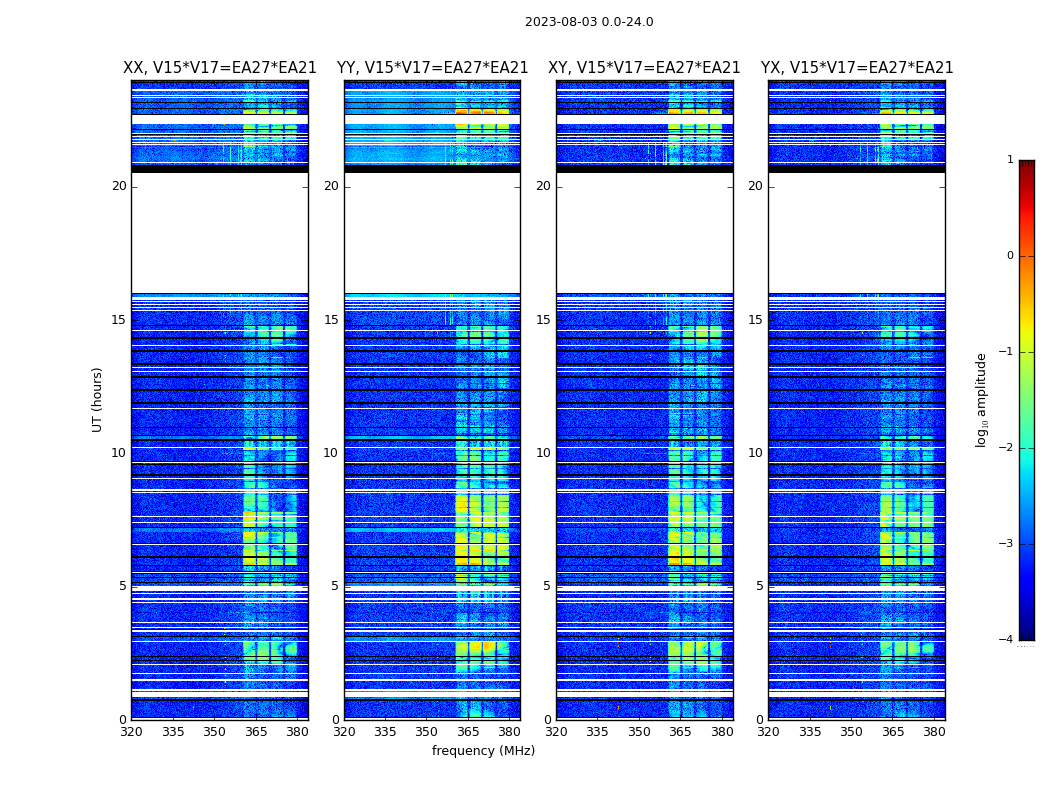Click the YX, V15*V17=EA27*EA21 panel title
The image size is (1050, 800).
tap(856, 68)
